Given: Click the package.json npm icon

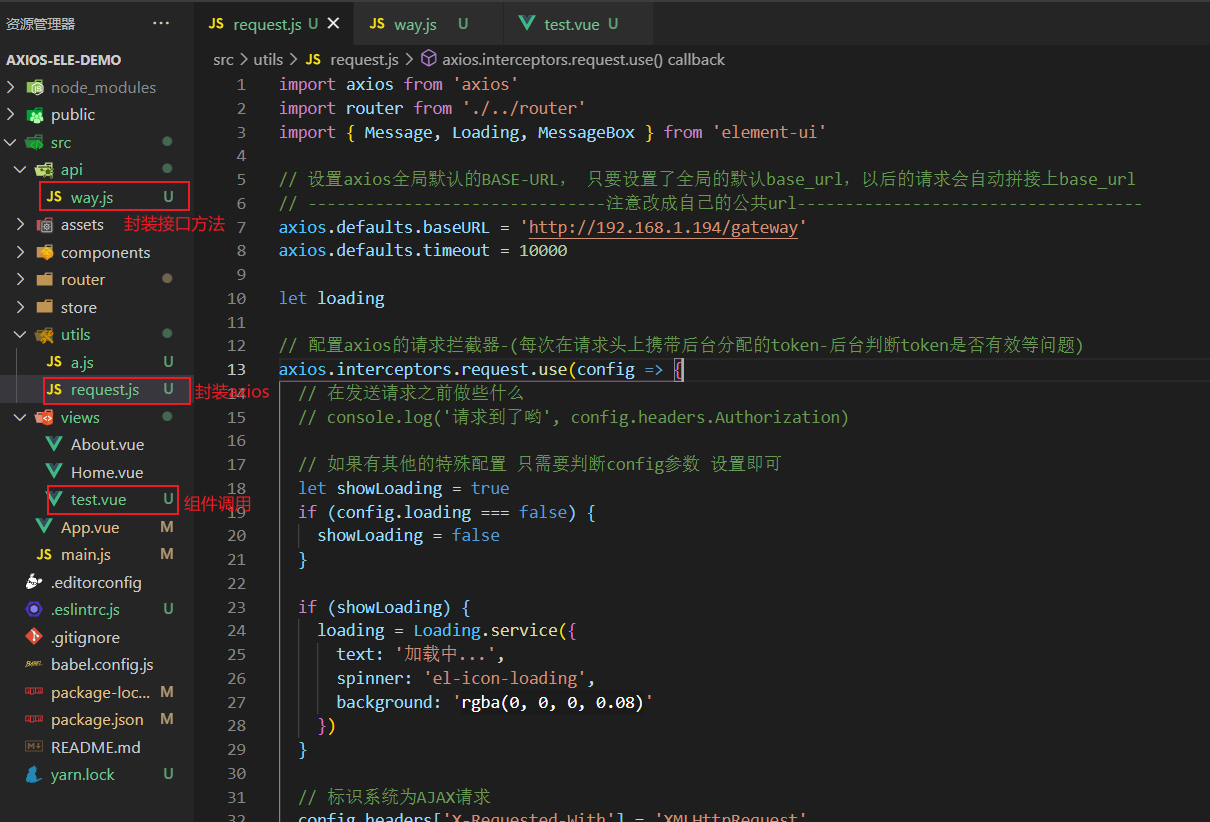Looking at the screenshot, I should point(35,720).
